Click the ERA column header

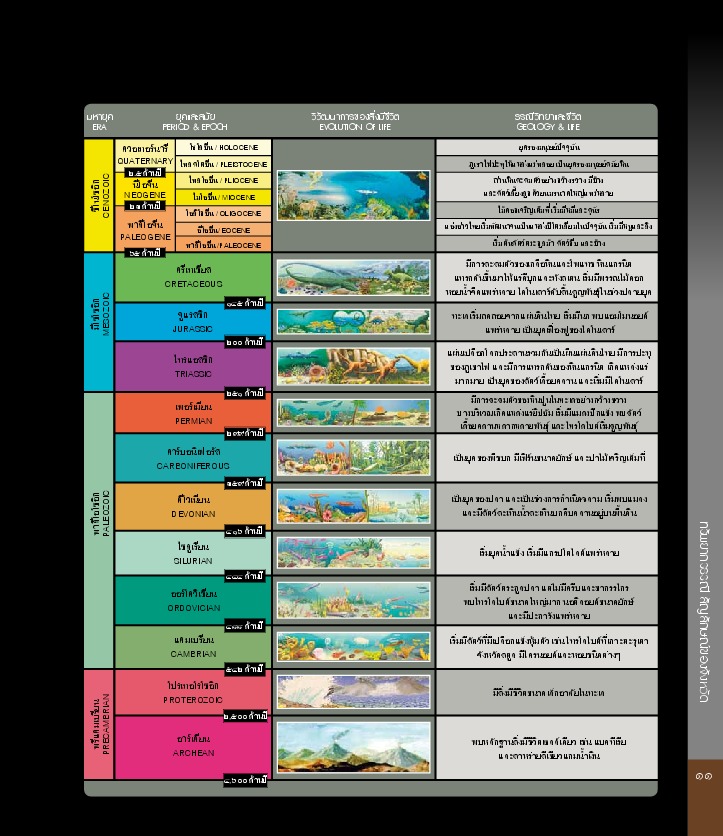[99, 122]
